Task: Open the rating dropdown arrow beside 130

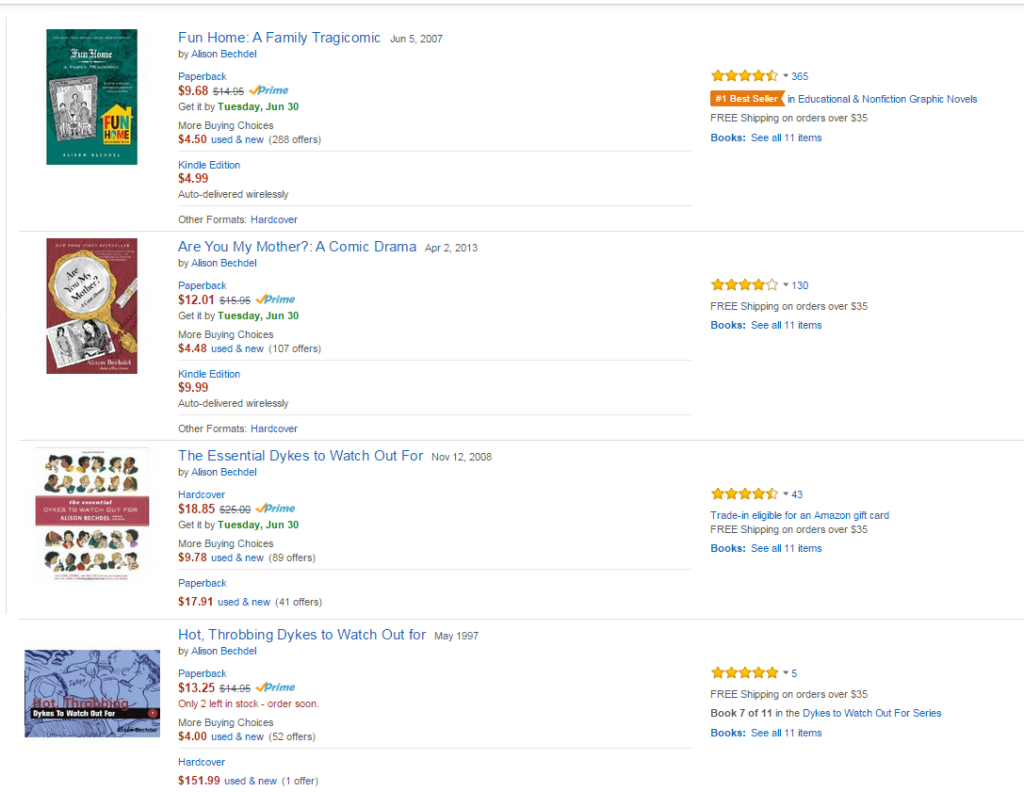Action: click(786, 285)
